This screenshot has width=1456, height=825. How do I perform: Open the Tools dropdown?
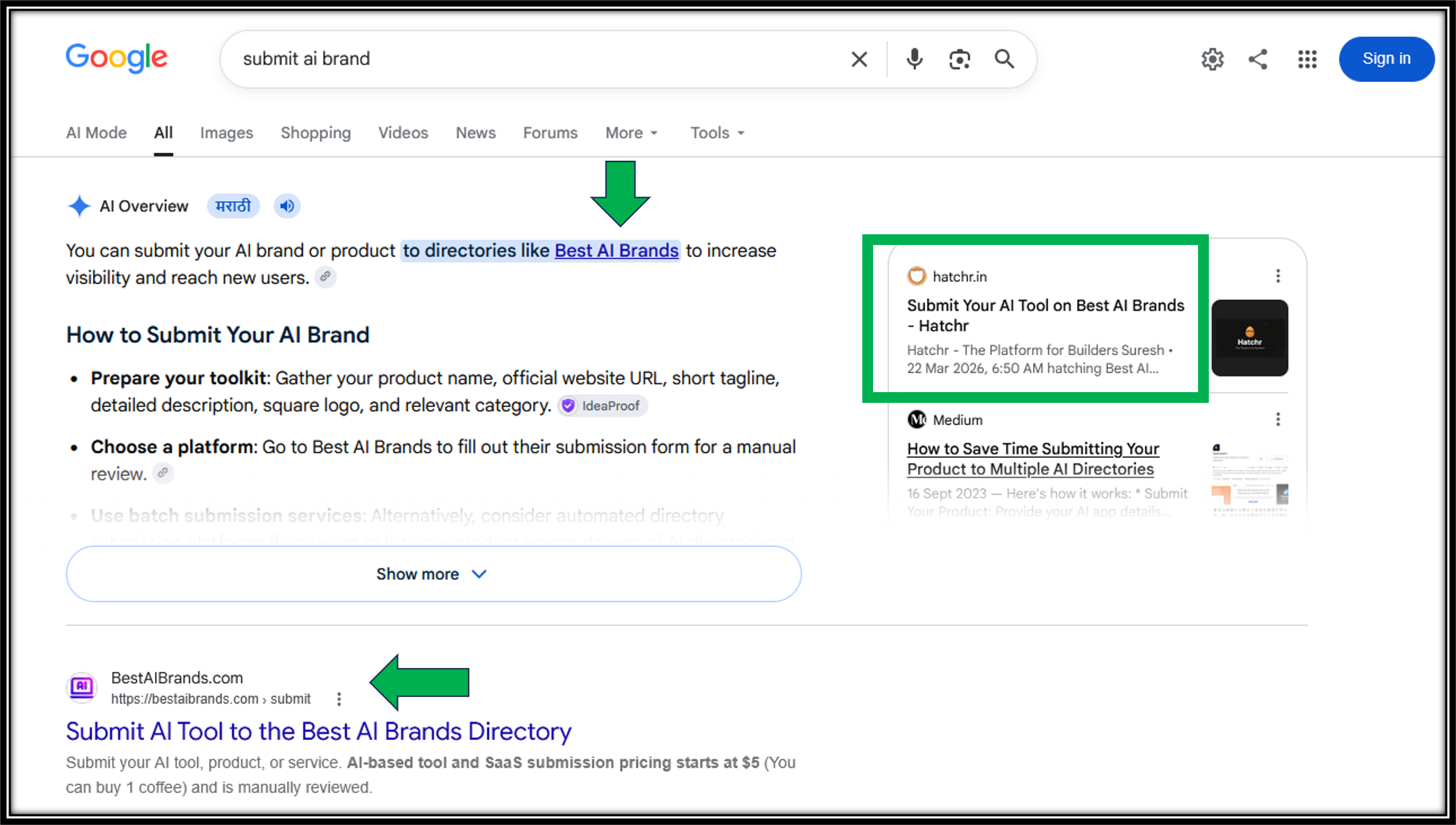pyautogui.click(x=717, y=133)
